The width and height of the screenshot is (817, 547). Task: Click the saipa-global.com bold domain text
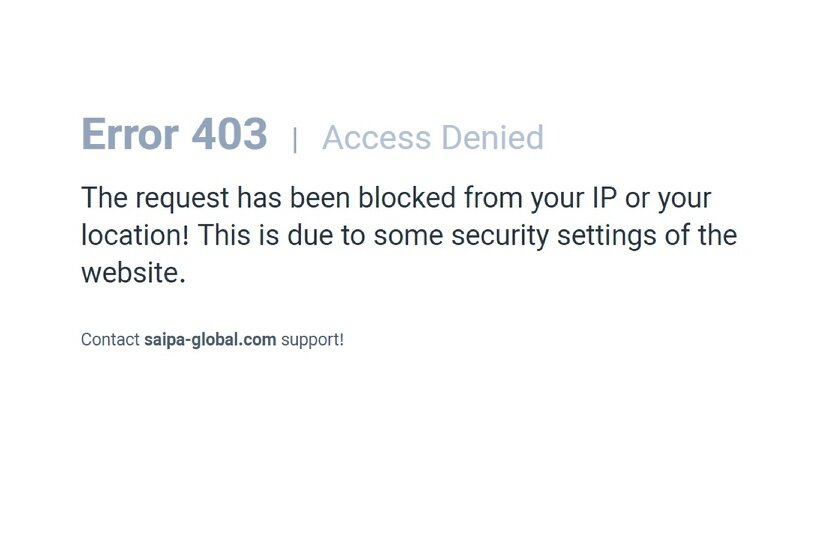[x=210, y=340]
